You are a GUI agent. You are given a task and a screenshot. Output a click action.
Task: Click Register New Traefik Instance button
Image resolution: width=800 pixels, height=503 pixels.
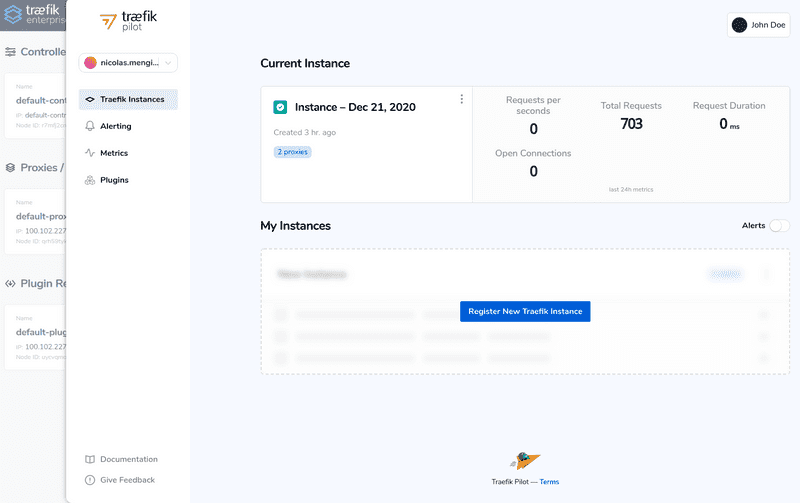(525, 311)
